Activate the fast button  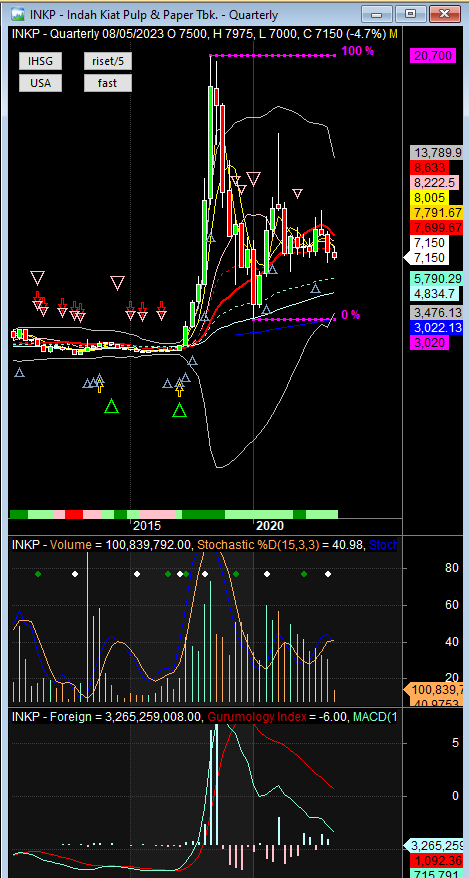click(x=107, y=83)
